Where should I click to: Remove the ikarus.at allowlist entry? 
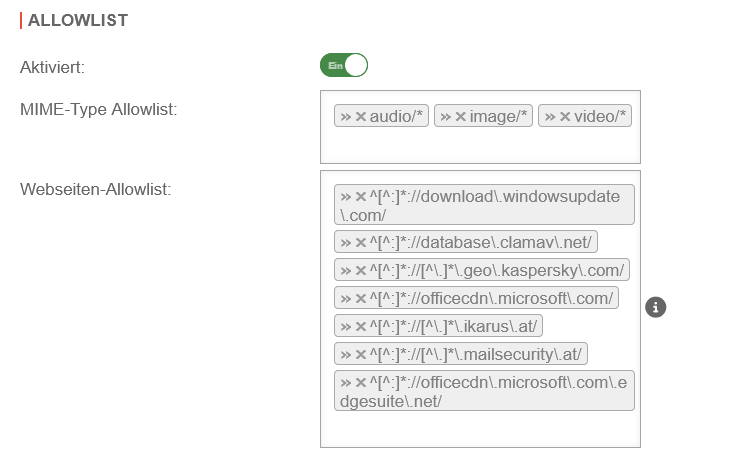coord(361,326)
